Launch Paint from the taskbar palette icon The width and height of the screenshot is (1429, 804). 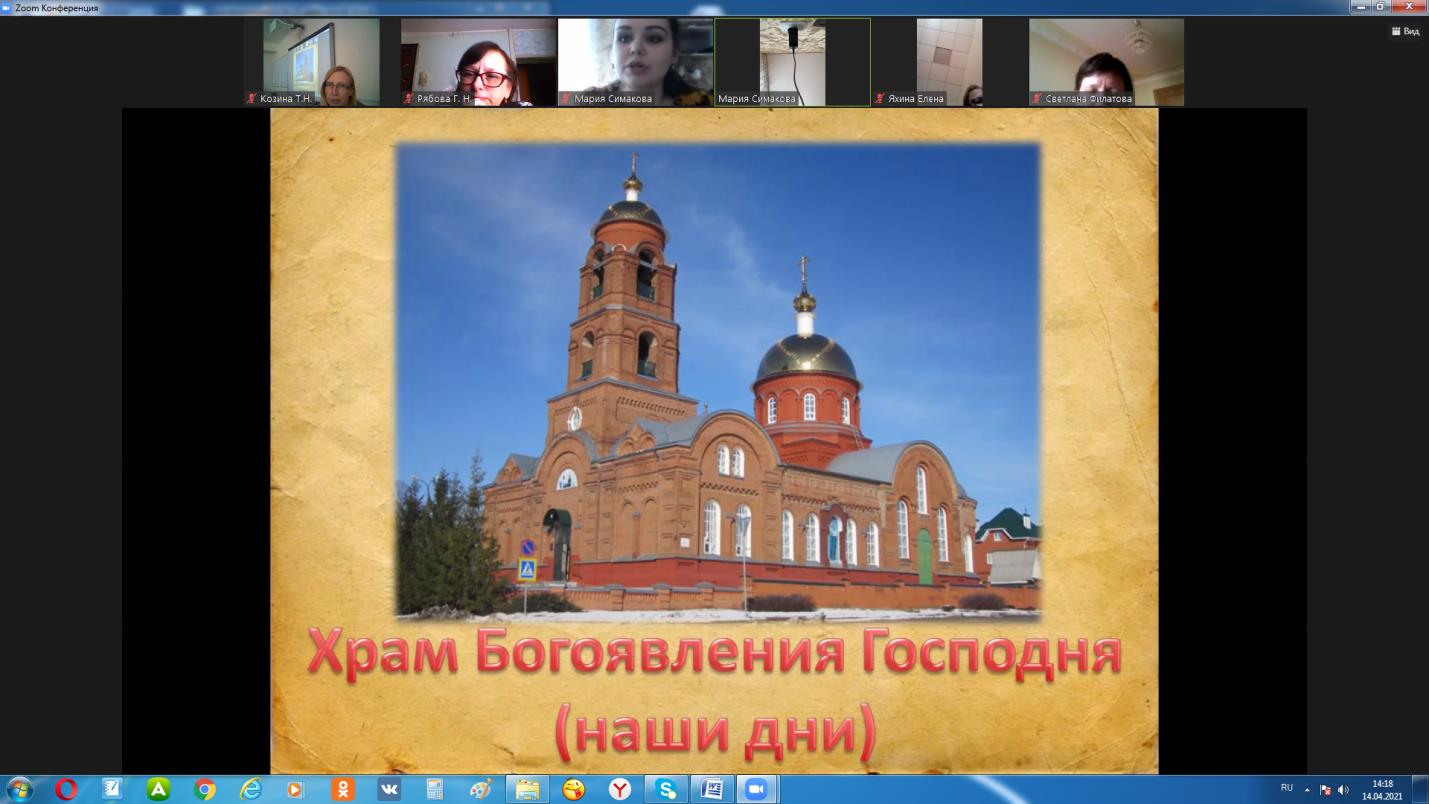click(x=480, y=789)
